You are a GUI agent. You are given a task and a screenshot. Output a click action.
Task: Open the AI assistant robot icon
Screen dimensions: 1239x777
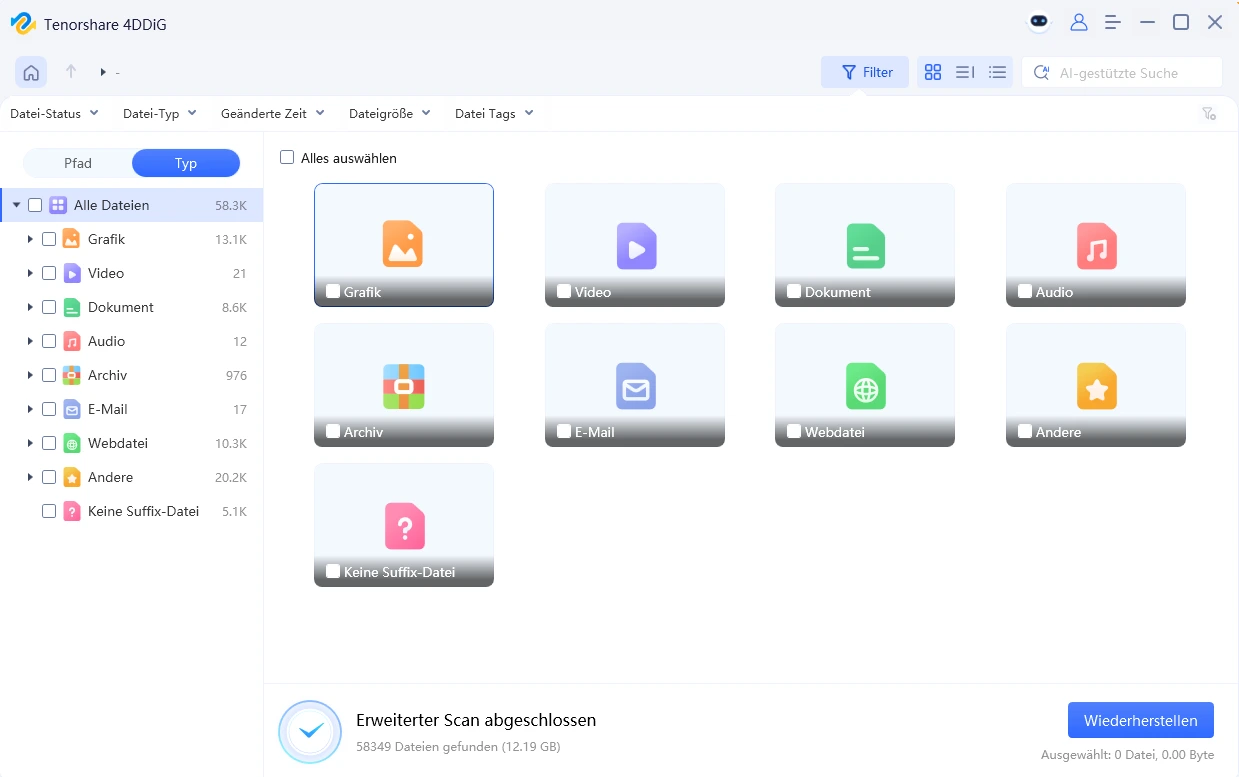tap(1040, 22)
